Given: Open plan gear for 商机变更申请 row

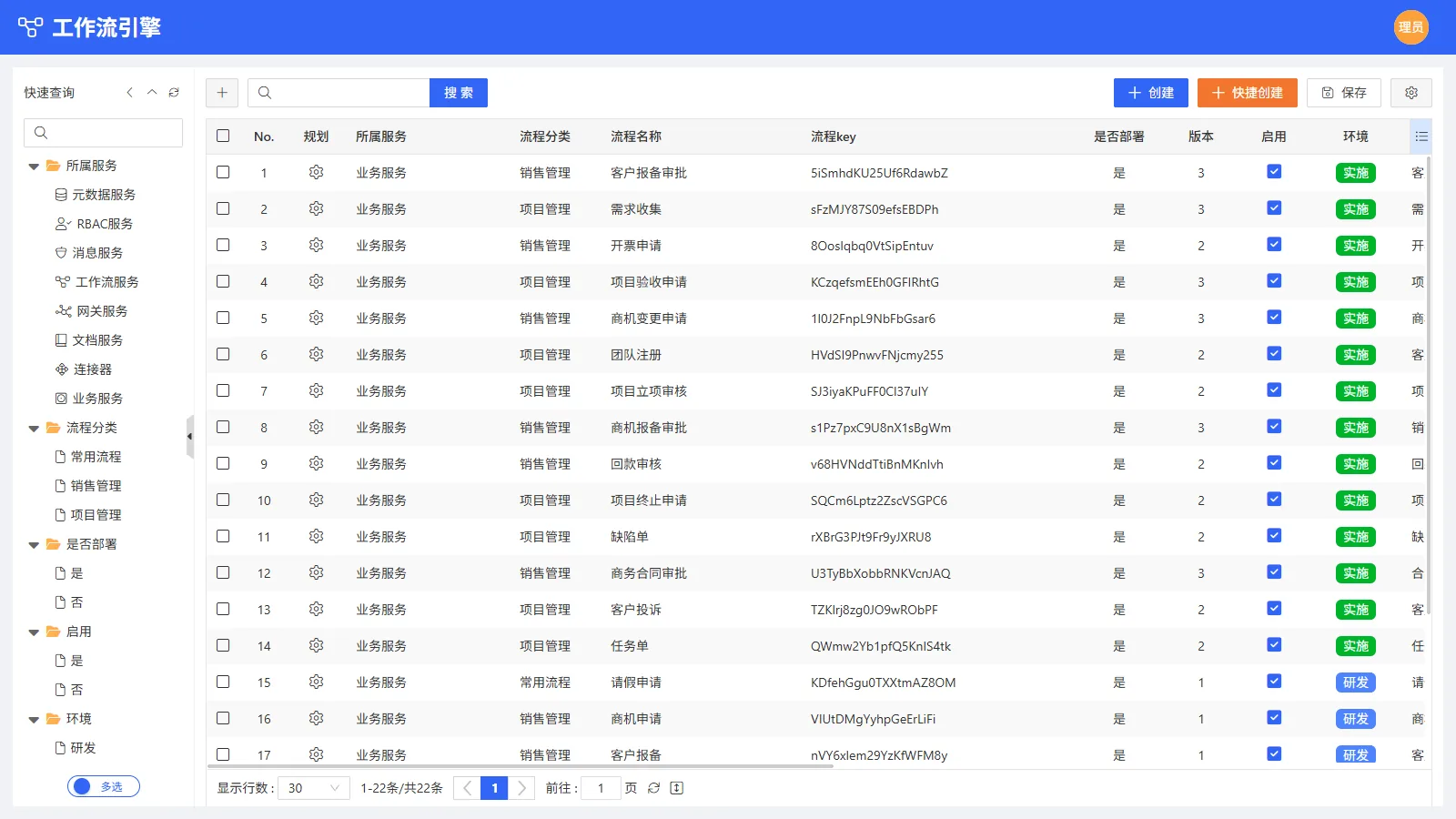Looking at the screenshot, I should click(316, 318).
